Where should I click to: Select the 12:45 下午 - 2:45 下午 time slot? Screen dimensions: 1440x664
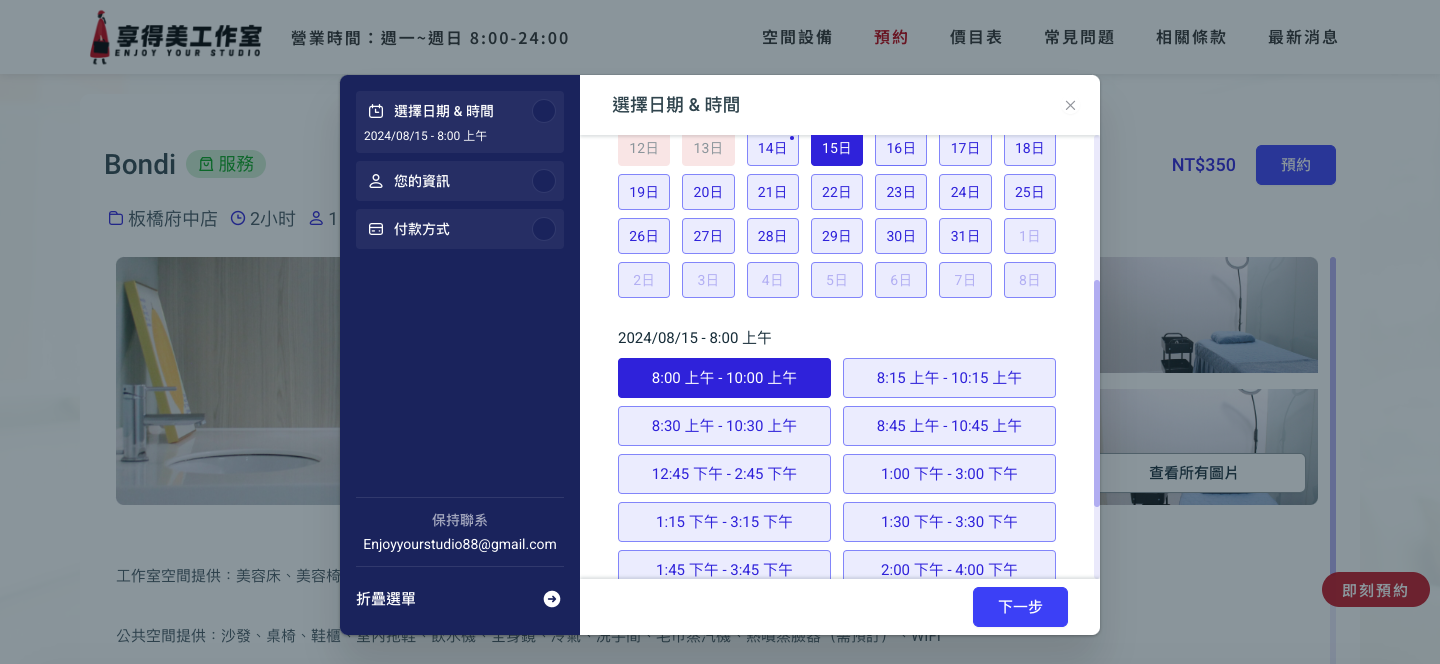[x=724, y=474]
